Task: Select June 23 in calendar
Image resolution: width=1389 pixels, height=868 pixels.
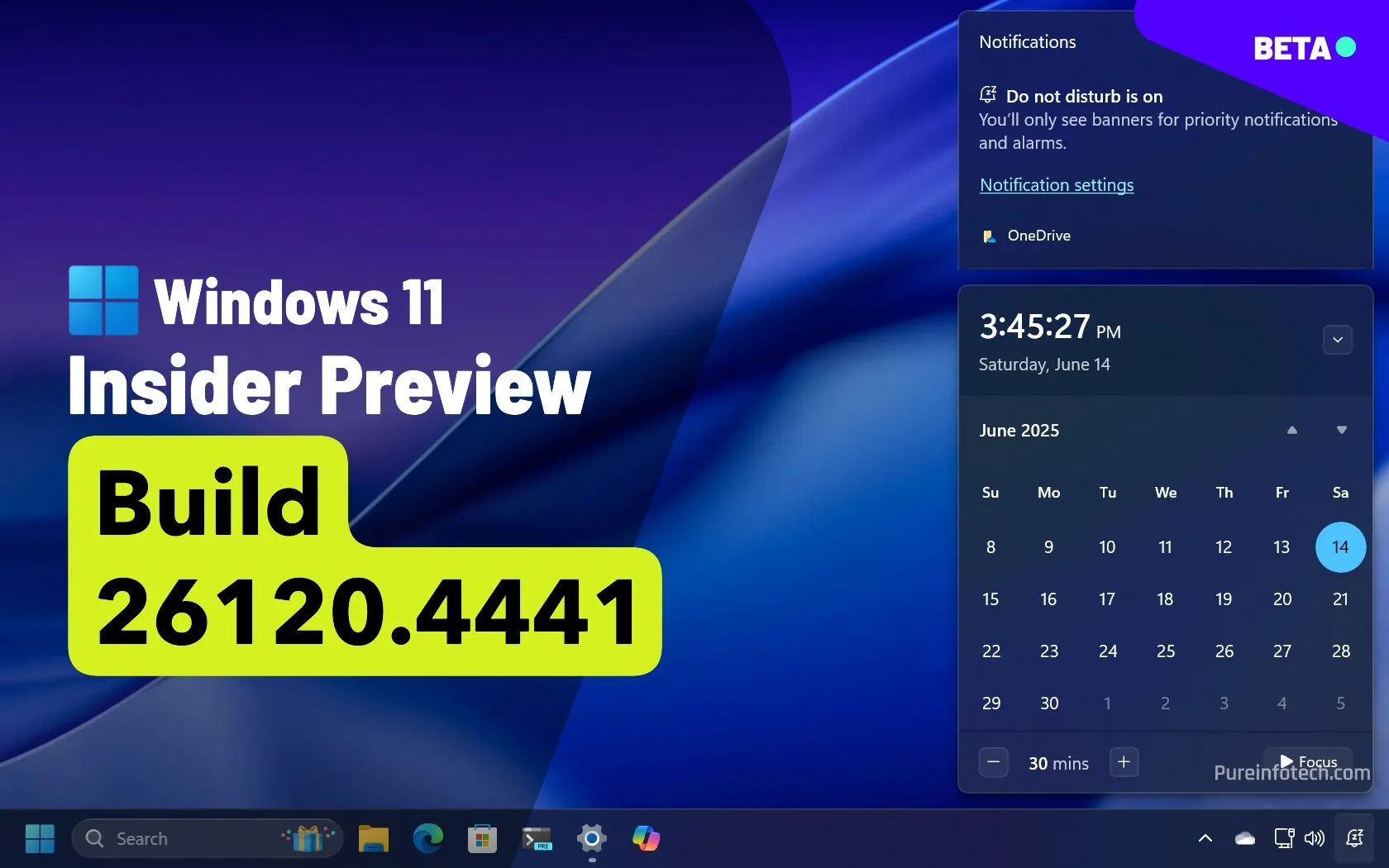Action: (x=1049, y=651)
